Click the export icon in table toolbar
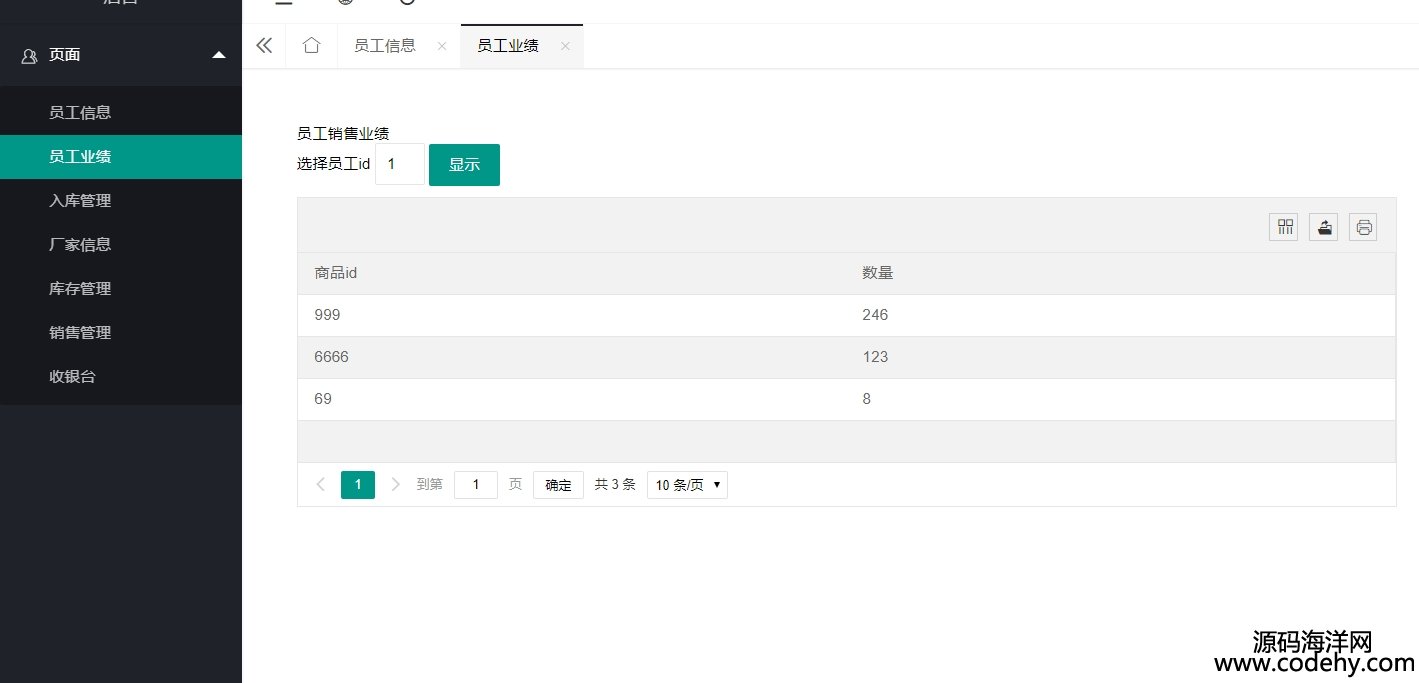This screenshot has height=683, width=1419. [1323, 228]
